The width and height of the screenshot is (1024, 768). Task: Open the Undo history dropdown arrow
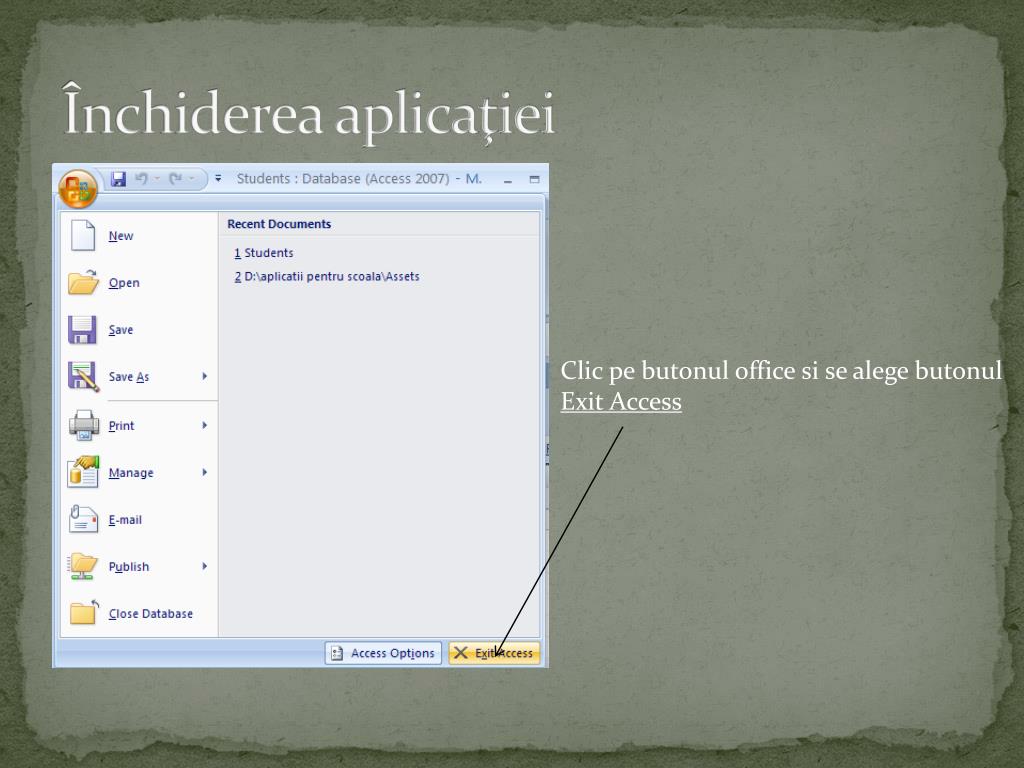pyautogui.click(x=157, y=178)
